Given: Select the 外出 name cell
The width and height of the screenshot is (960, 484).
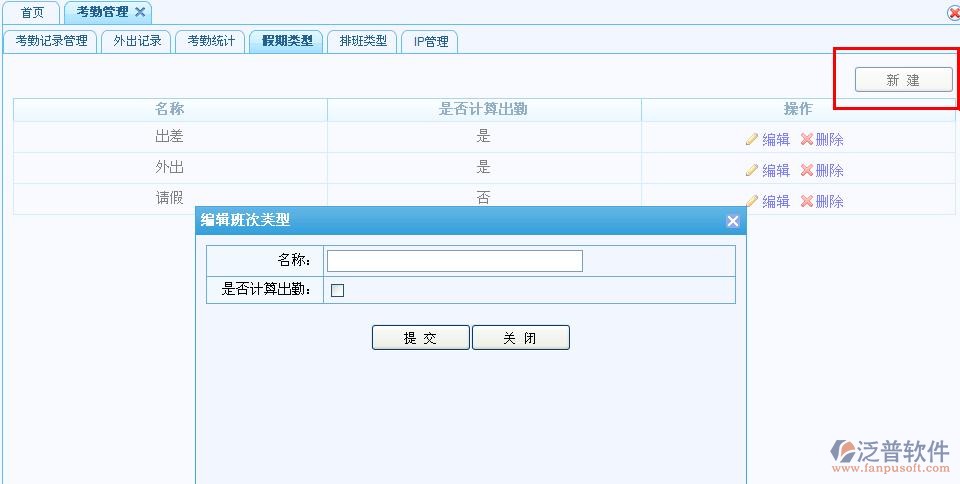Looking at the screenshot, I should [170, 168].
